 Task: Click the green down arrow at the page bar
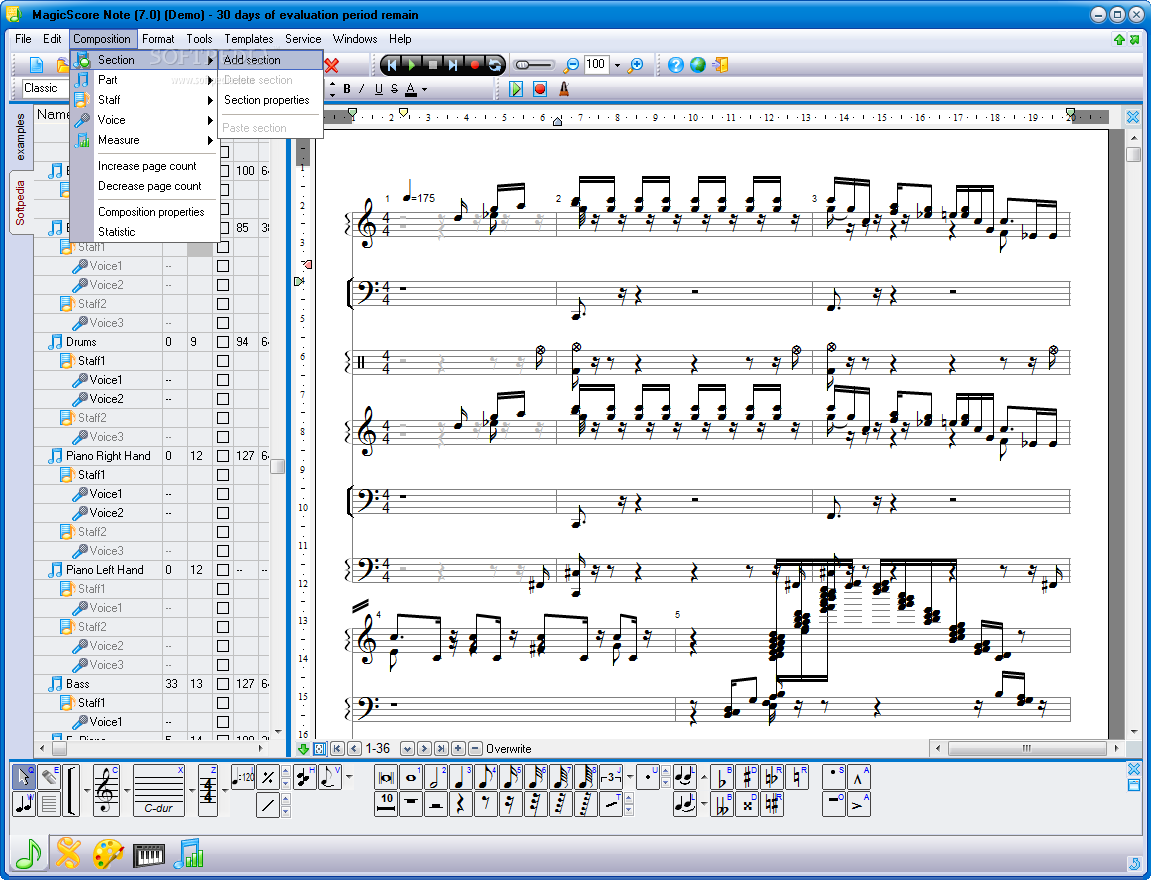click(302, 749)
